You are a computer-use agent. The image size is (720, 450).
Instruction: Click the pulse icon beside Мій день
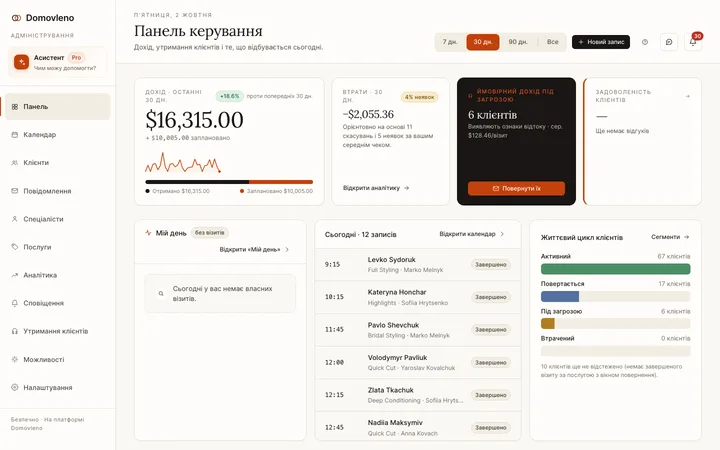pyautogui.click(x=148, y=233)
